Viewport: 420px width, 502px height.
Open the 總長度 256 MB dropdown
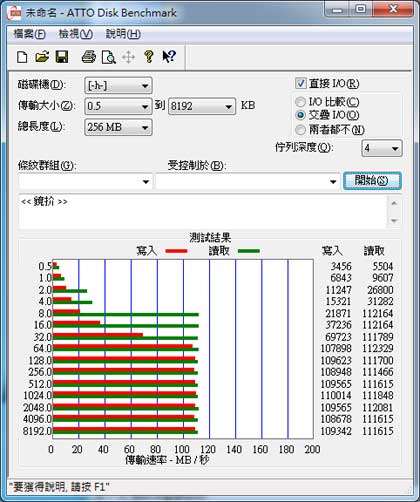[x=118, y=127]
